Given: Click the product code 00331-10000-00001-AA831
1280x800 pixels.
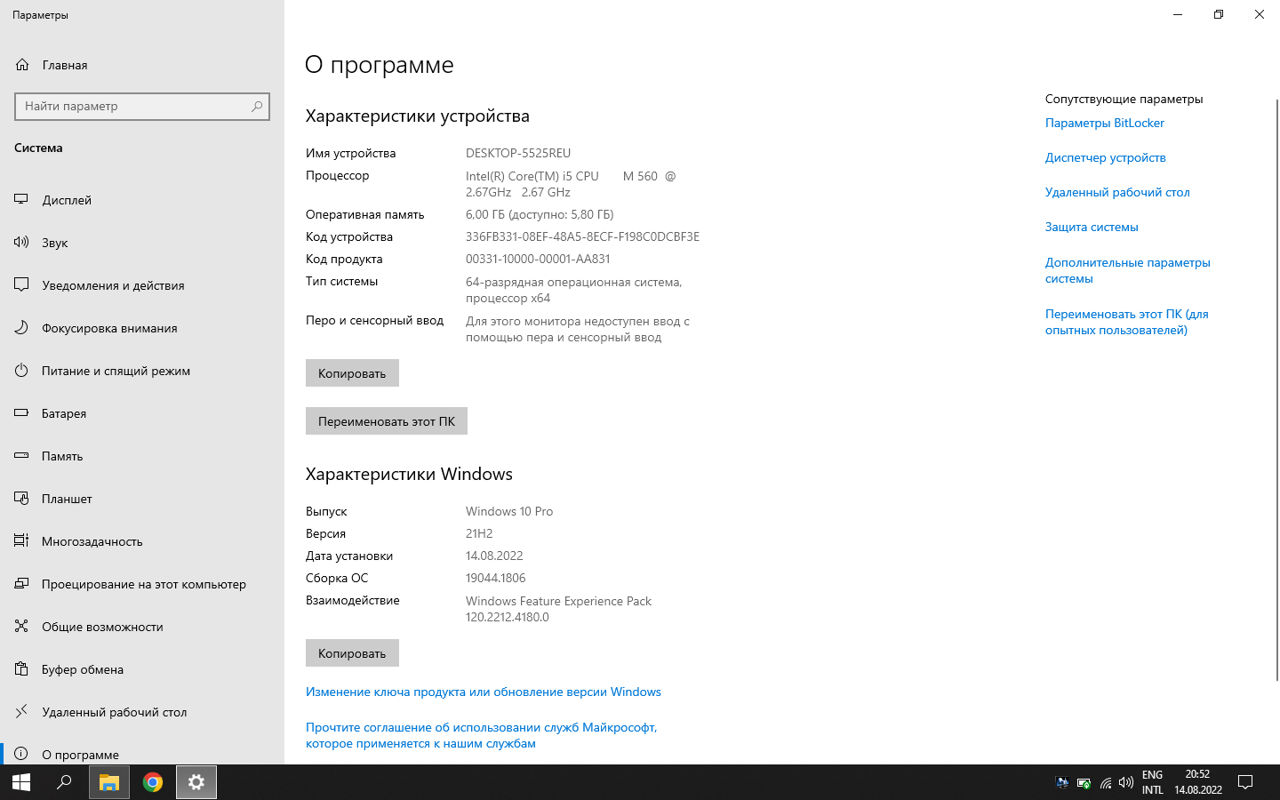Looking at the screenshot, I should pyautogui.click(x=538, y=259).
